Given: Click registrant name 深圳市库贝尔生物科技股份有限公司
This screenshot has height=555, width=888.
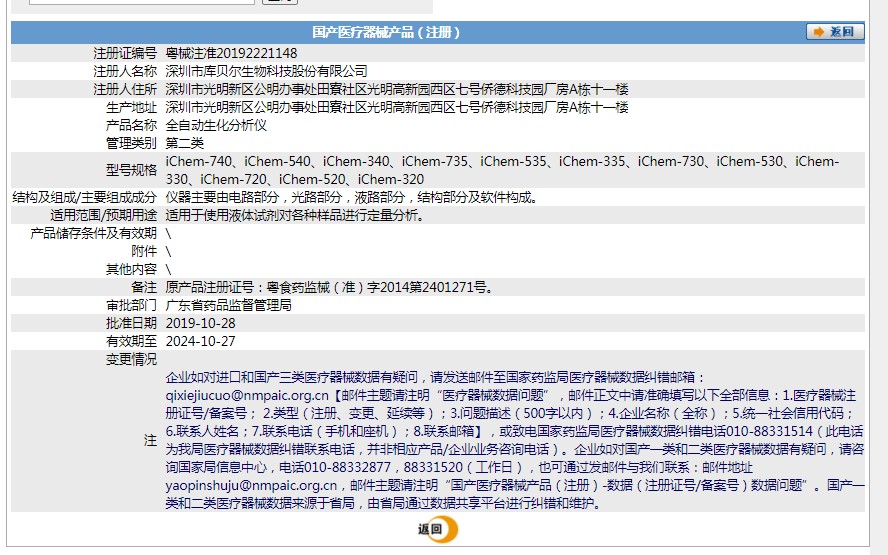Looking at the screenshot, I should 266,71.
